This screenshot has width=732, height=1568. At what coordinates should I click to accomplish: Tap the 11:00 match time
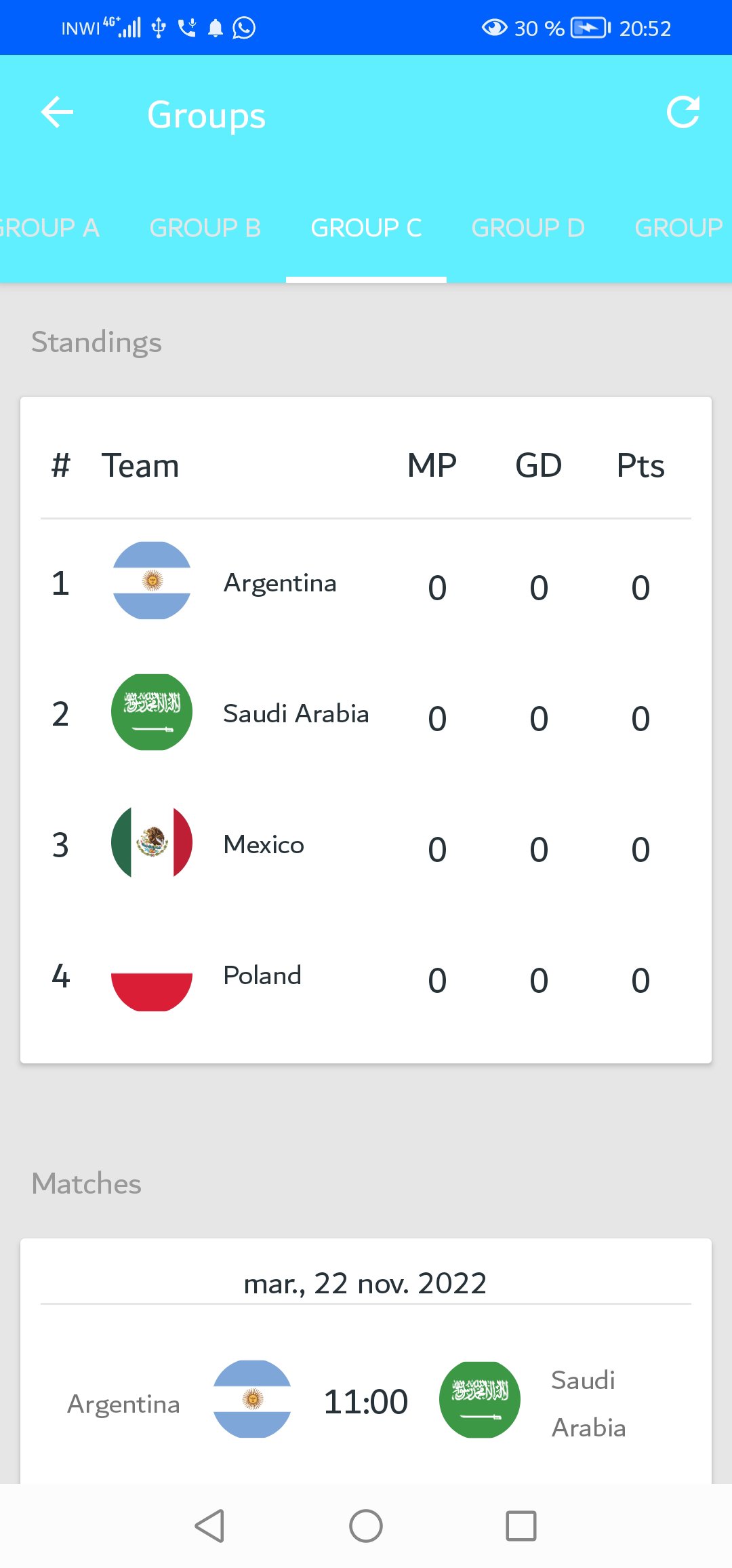pyautogui.click(x=366, y=1402)
